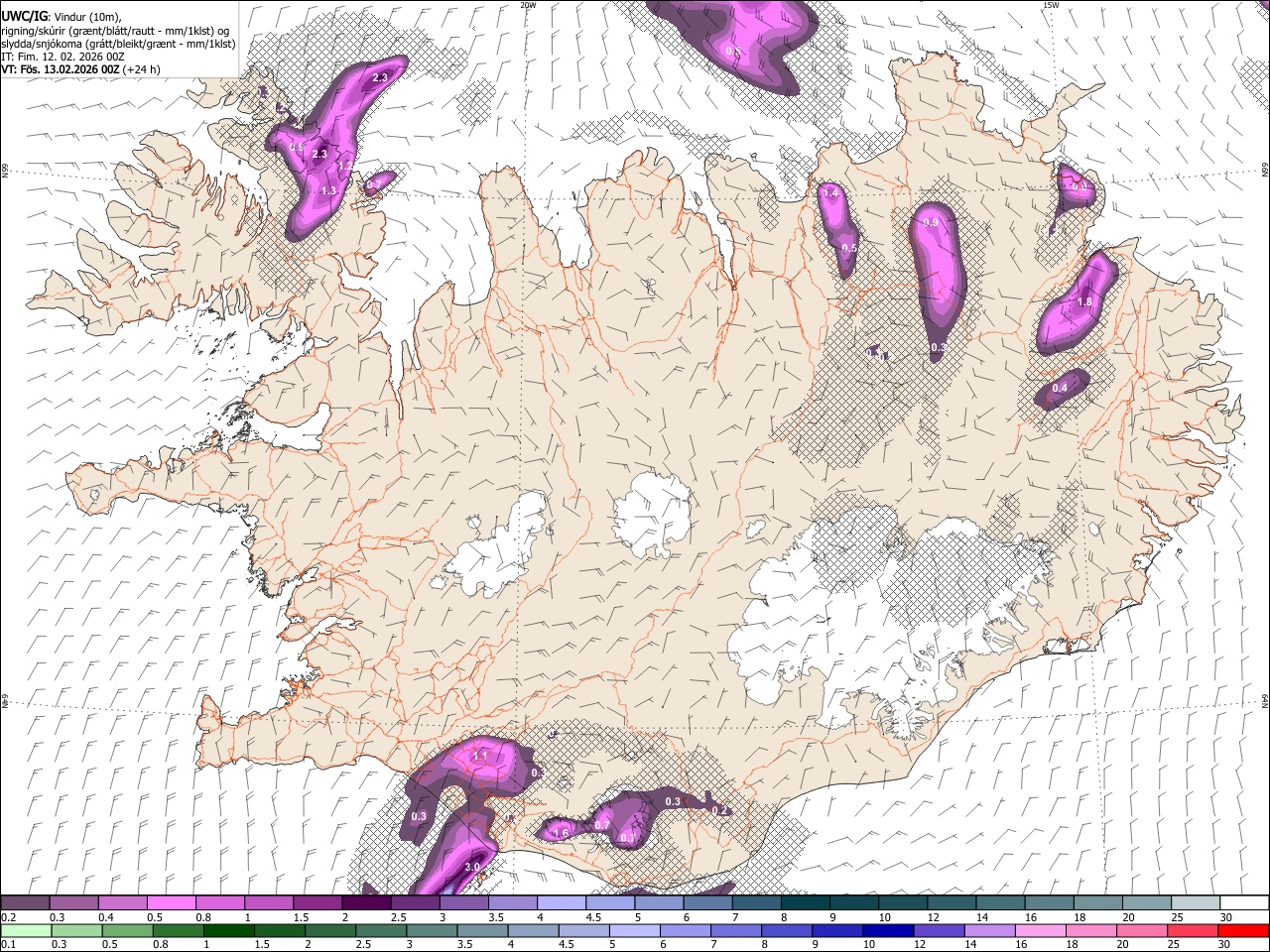Click the 1.3 precipitation value in the Westfjords
Screen dimensions: 1270x952
pyautogui.click(x=330, y=190)
